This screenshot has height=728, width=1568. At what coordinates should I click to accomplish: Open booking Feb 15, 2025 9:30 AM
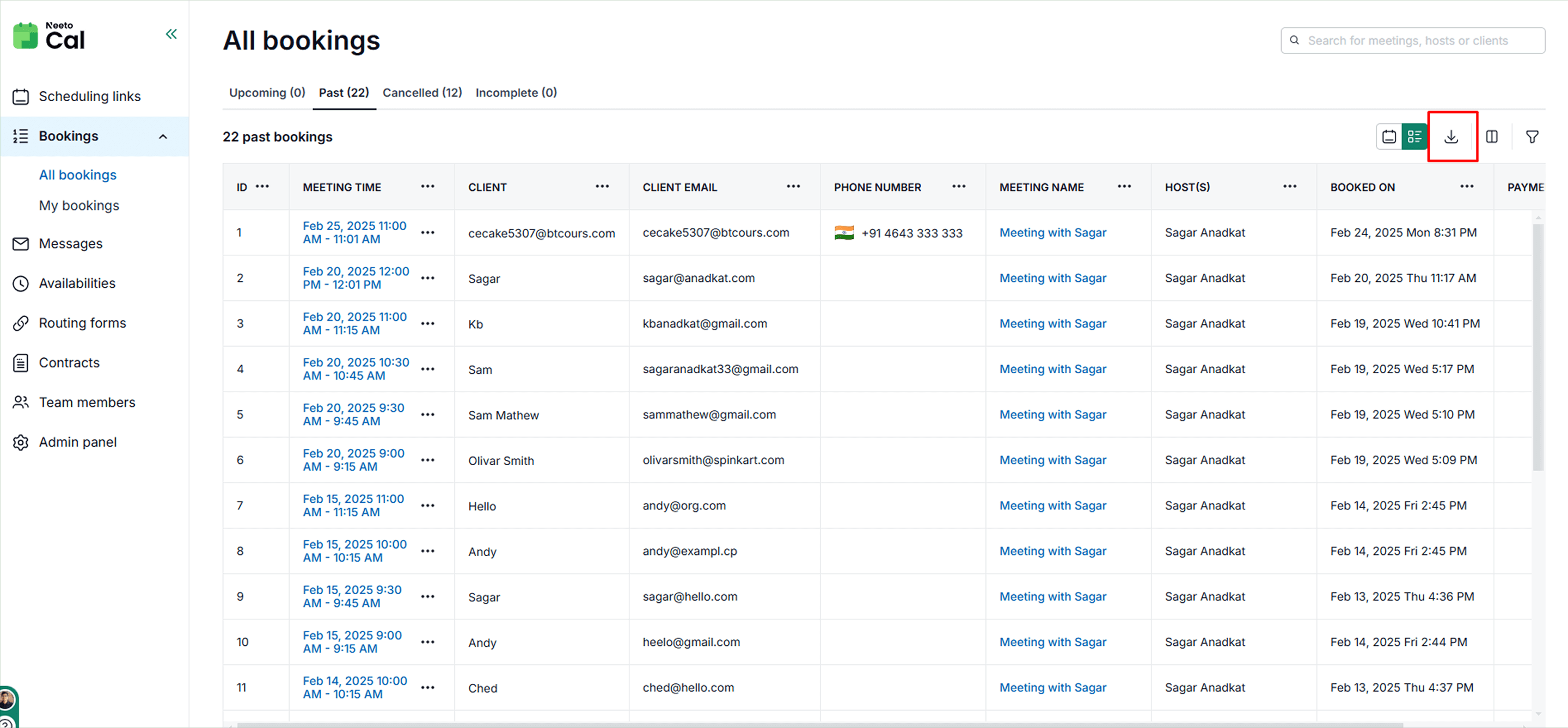(x=352, y=597)
